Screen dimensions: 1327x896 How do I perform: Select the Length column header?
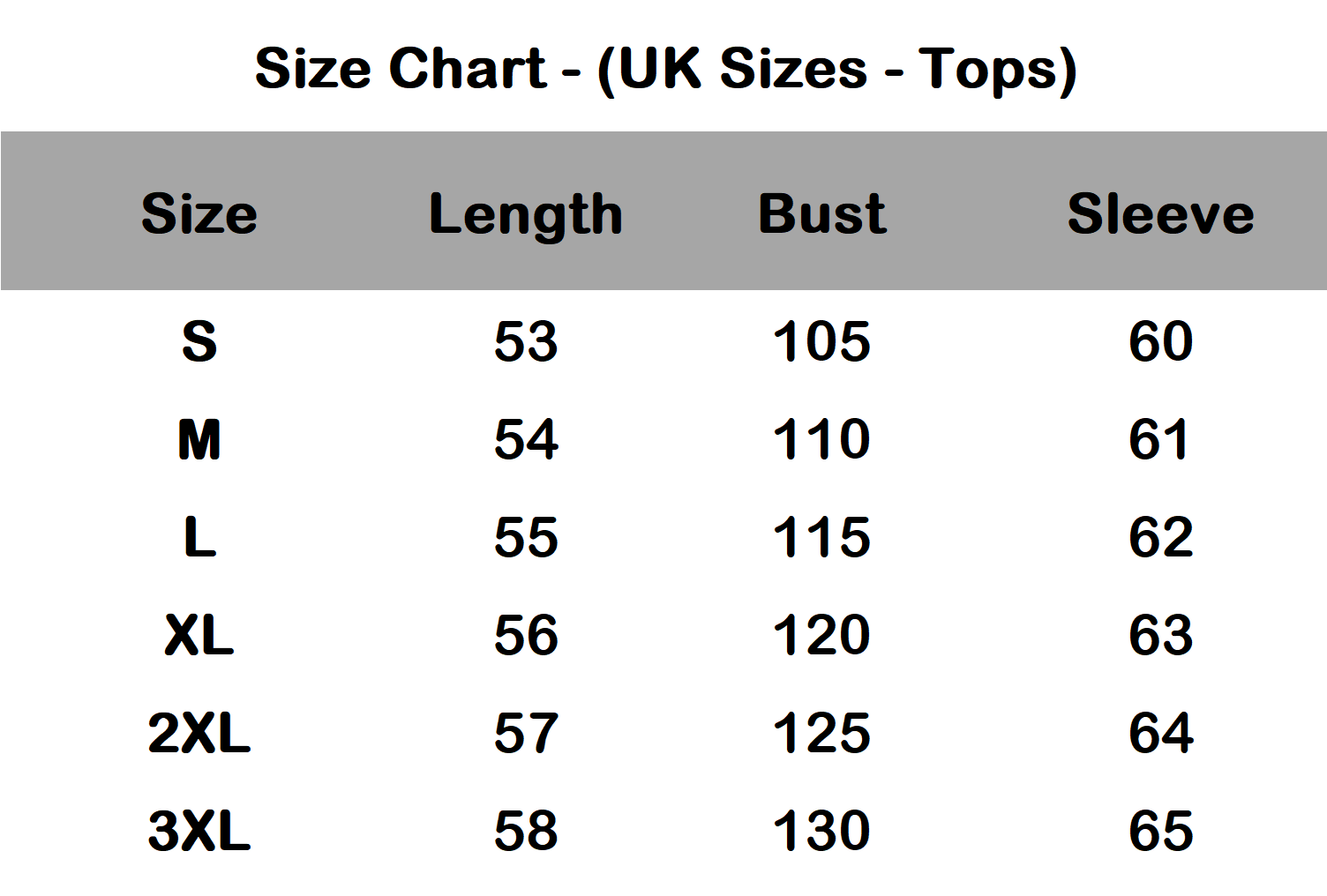tap(526, 214)
